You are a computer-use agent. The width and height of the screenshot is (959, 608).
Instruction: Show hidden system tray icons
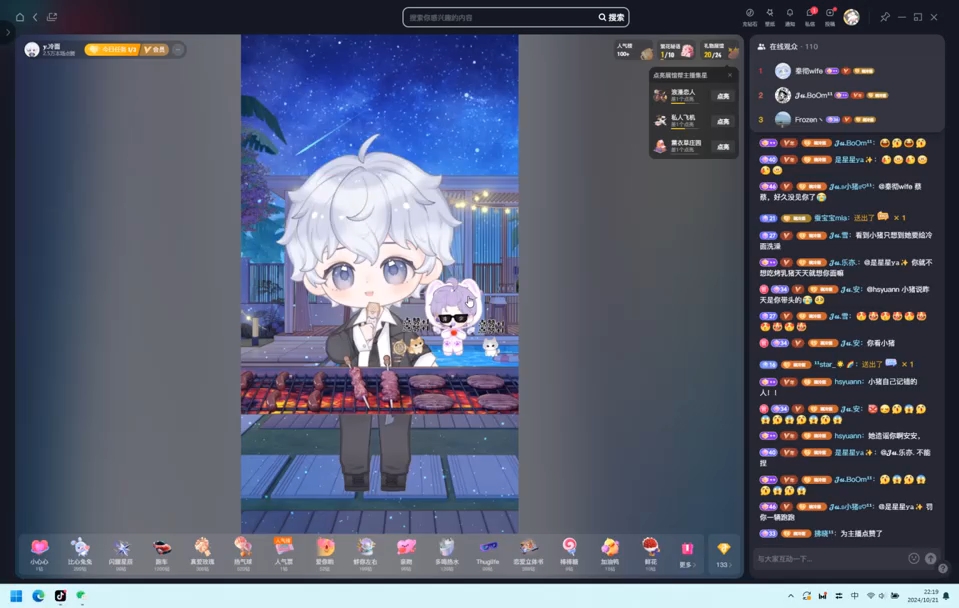coord(791,596)
